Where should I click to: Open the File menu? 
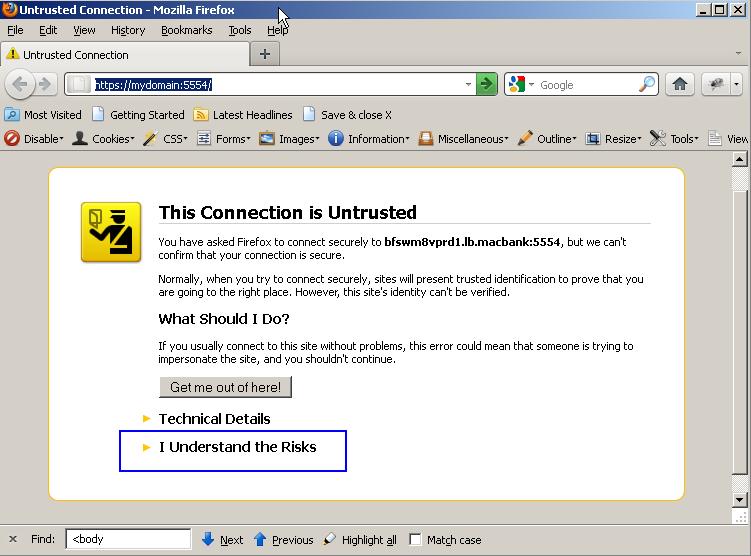click(15, 30)
